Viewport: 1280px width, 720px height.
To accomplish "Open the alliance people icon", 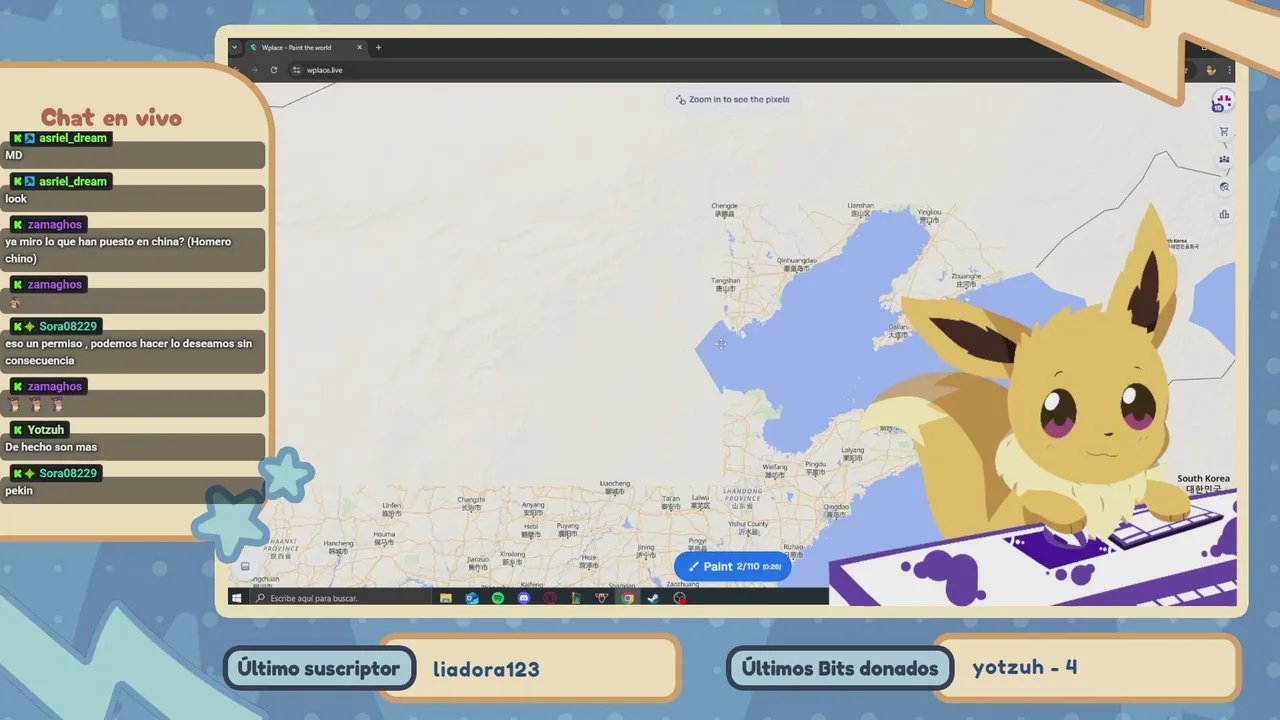I will tap(1224, 159).
